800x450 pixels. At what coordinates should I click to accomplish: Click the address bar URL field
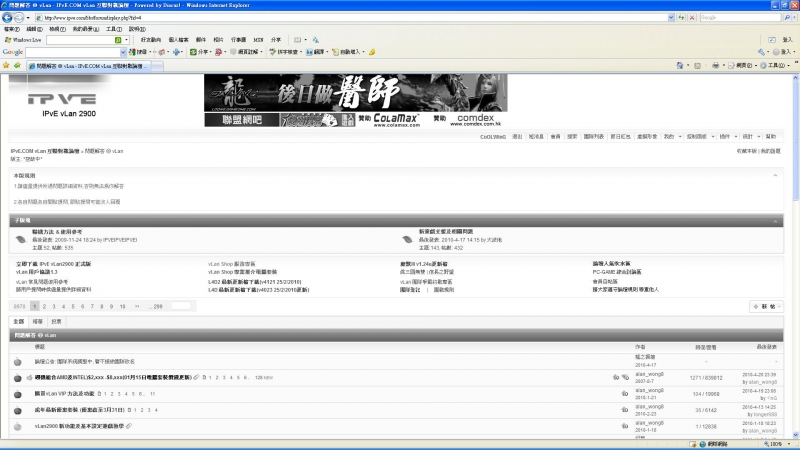[x=351, y=17]
